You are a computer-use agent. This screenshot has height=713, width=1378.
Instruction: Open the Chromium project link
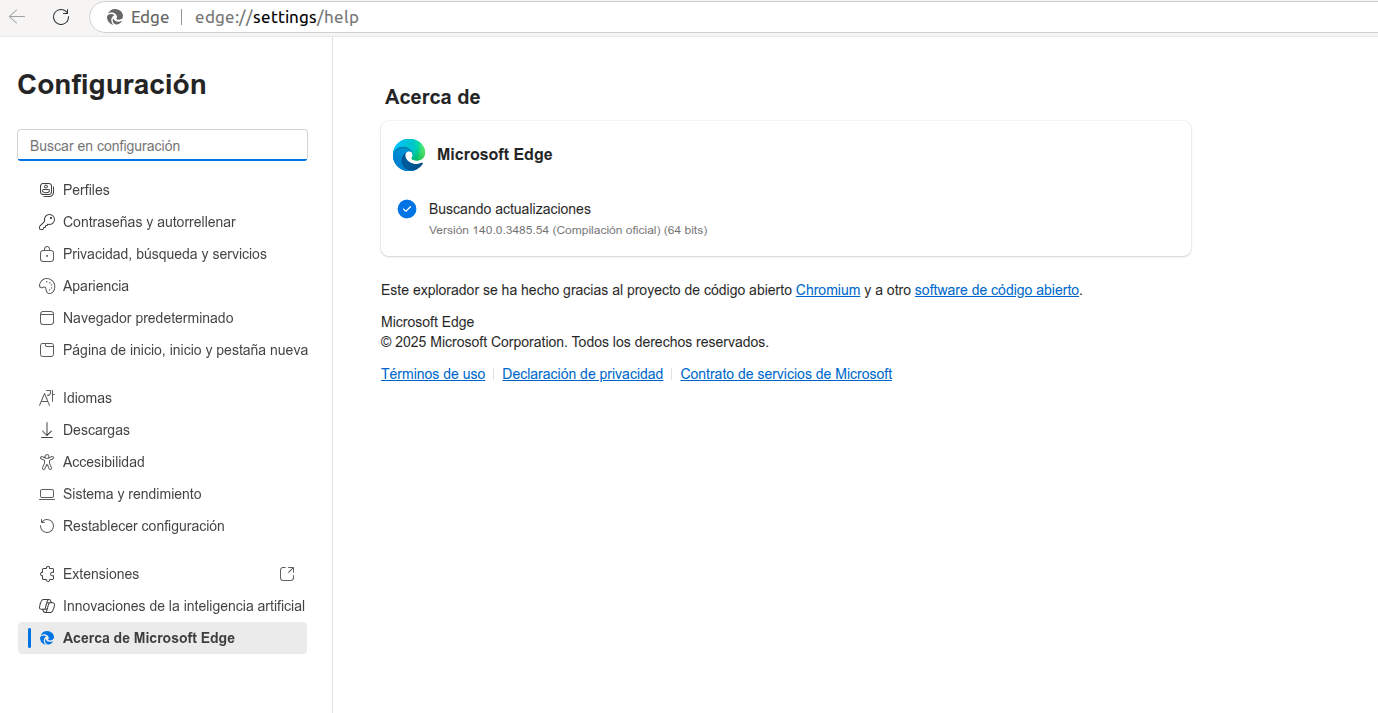tap(828, 289)
